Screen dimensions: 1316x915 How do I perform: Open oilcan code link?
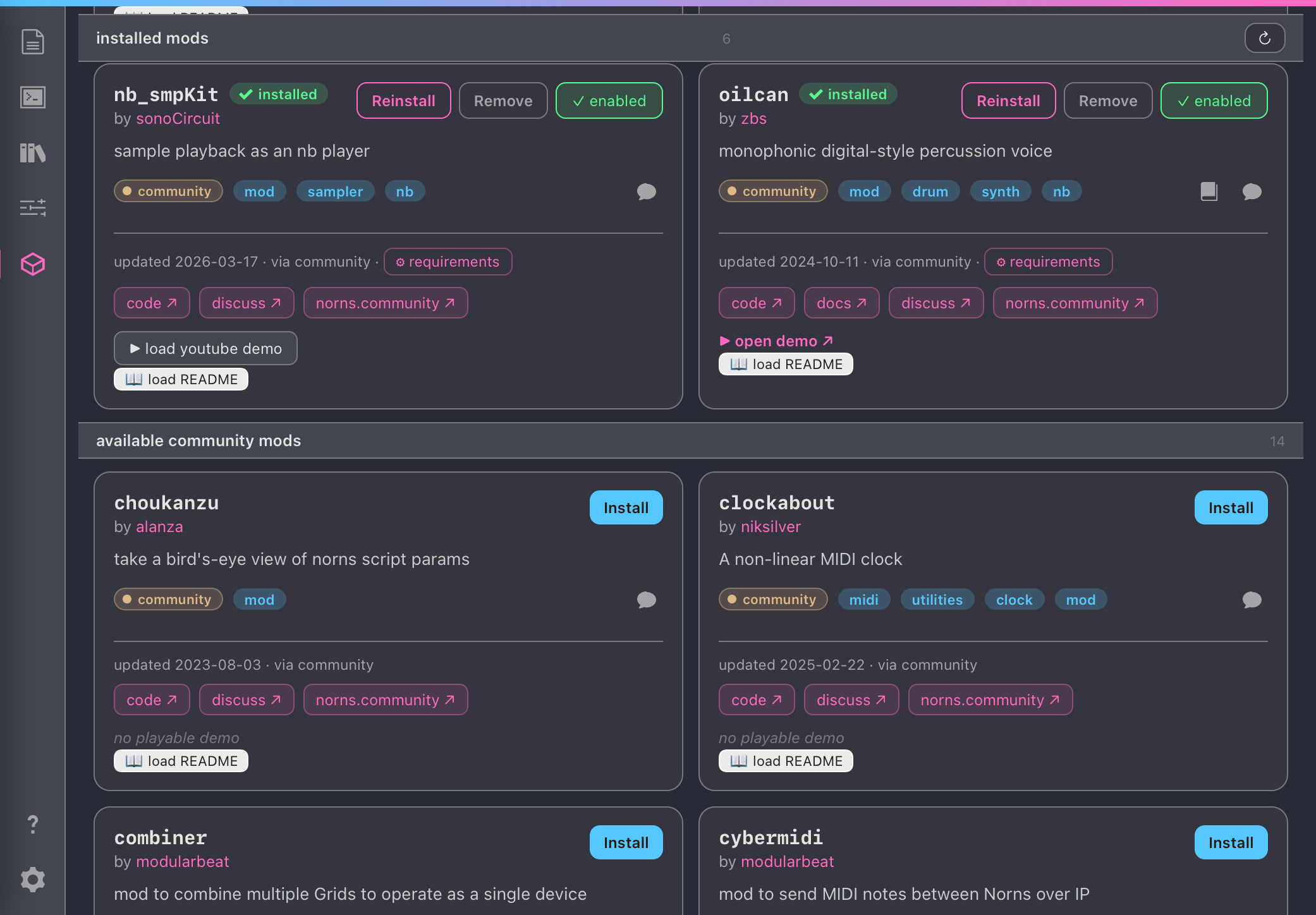point(757,303)
